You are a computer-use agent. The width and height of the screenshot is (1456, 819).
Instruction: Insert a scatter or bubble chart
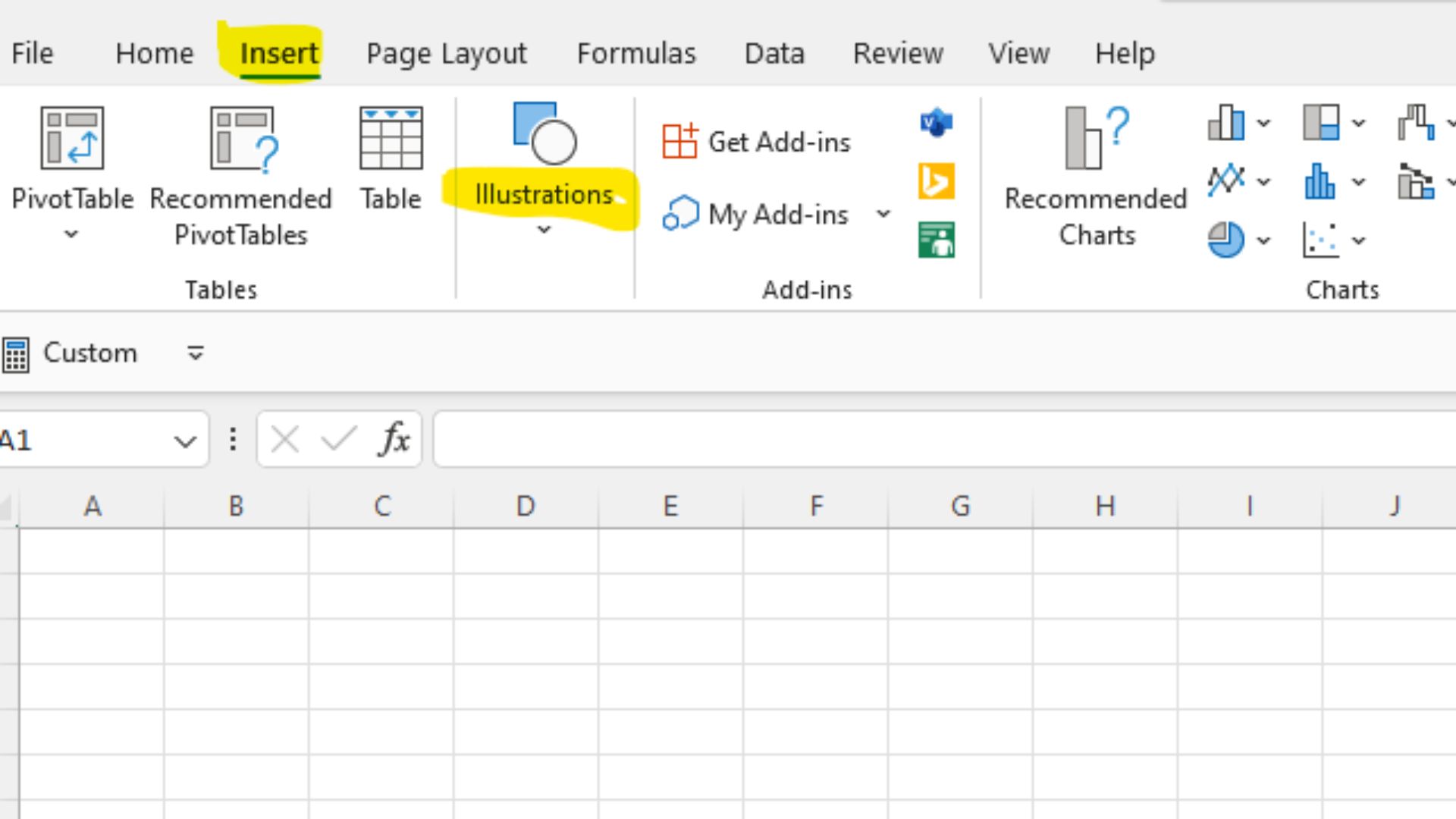(1320, 240)
